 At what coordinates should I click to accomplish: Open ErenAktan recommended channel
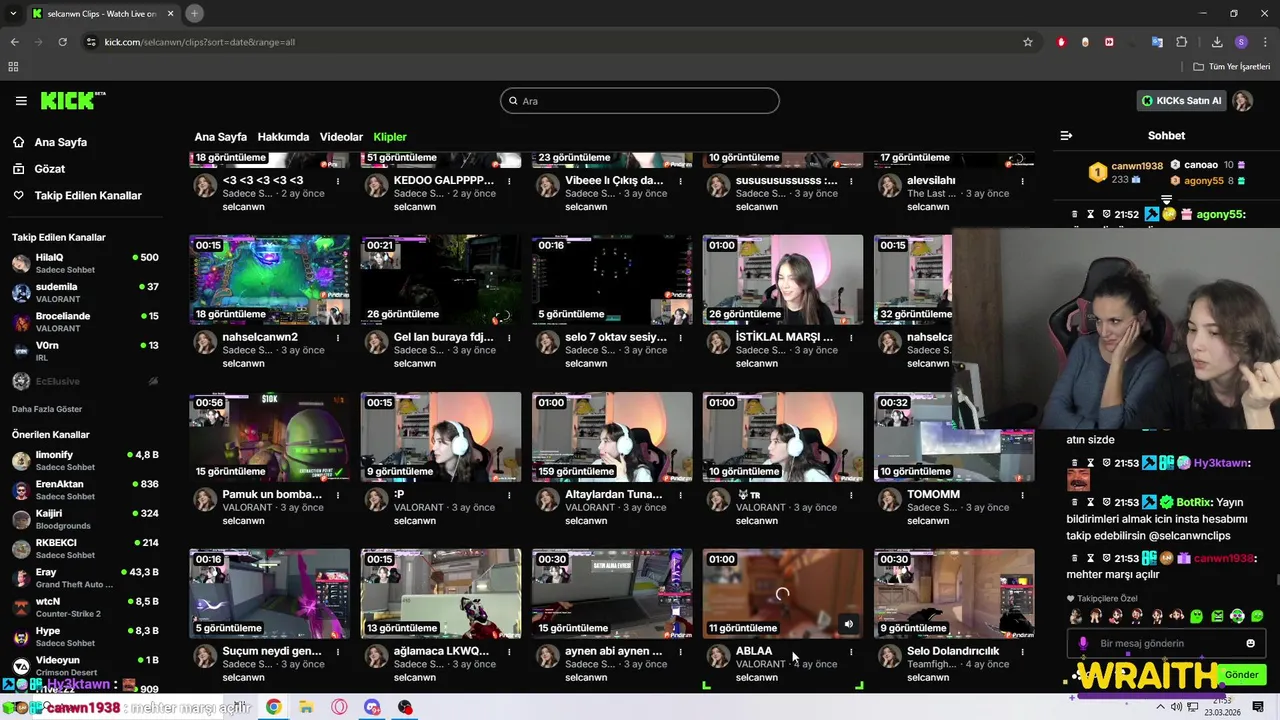pos(85,490)
